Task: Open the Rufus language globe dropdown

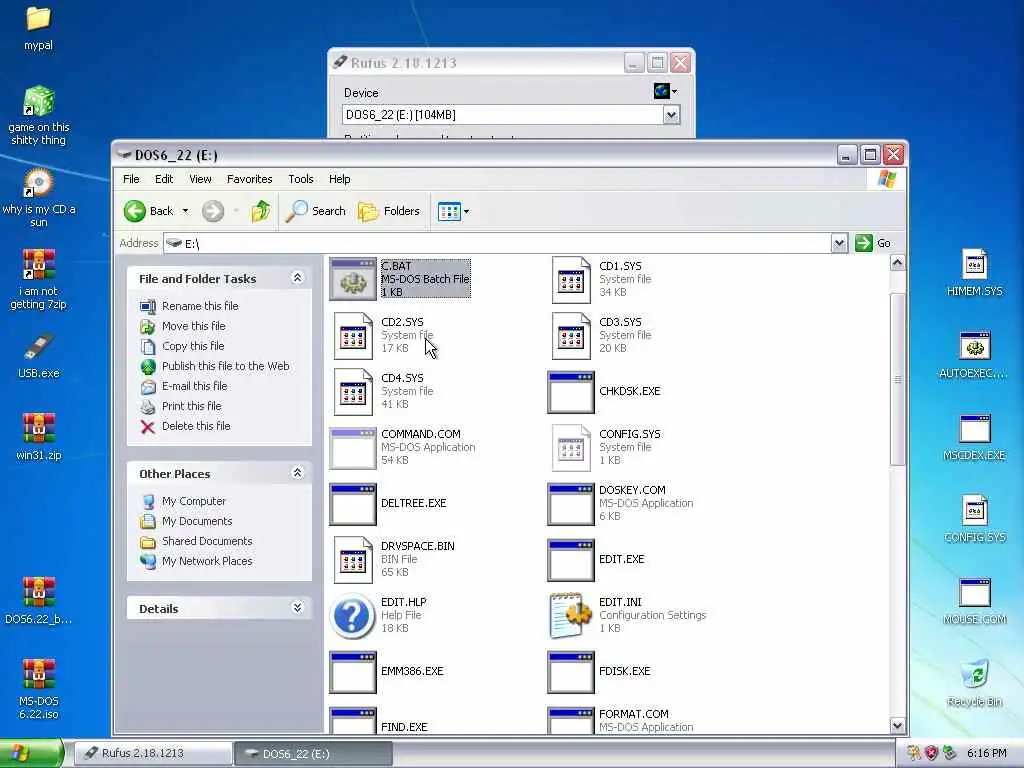Action: pos(665,91)
